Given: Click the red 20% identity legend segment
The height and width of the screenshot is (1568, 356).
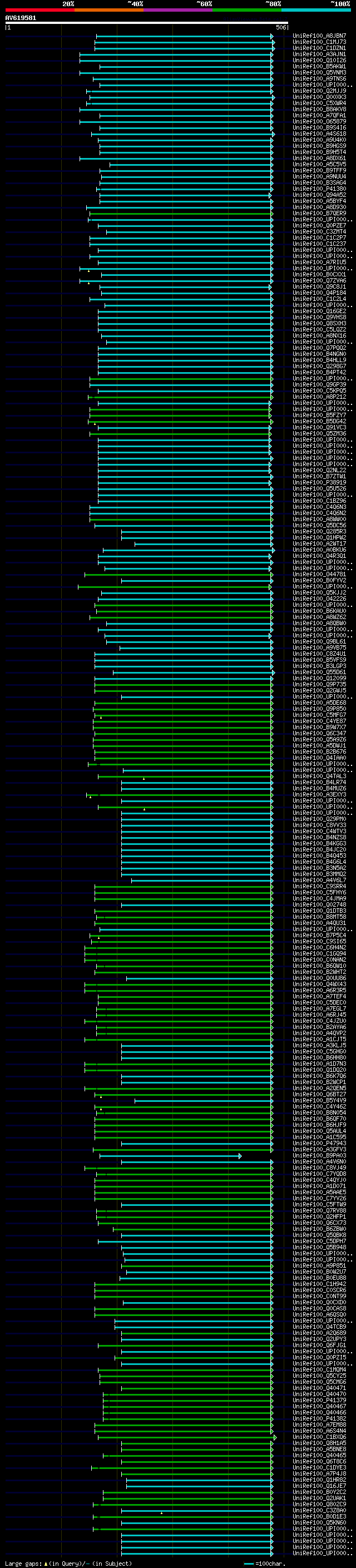Looking at the screenshot, I should tap(39, 10).
